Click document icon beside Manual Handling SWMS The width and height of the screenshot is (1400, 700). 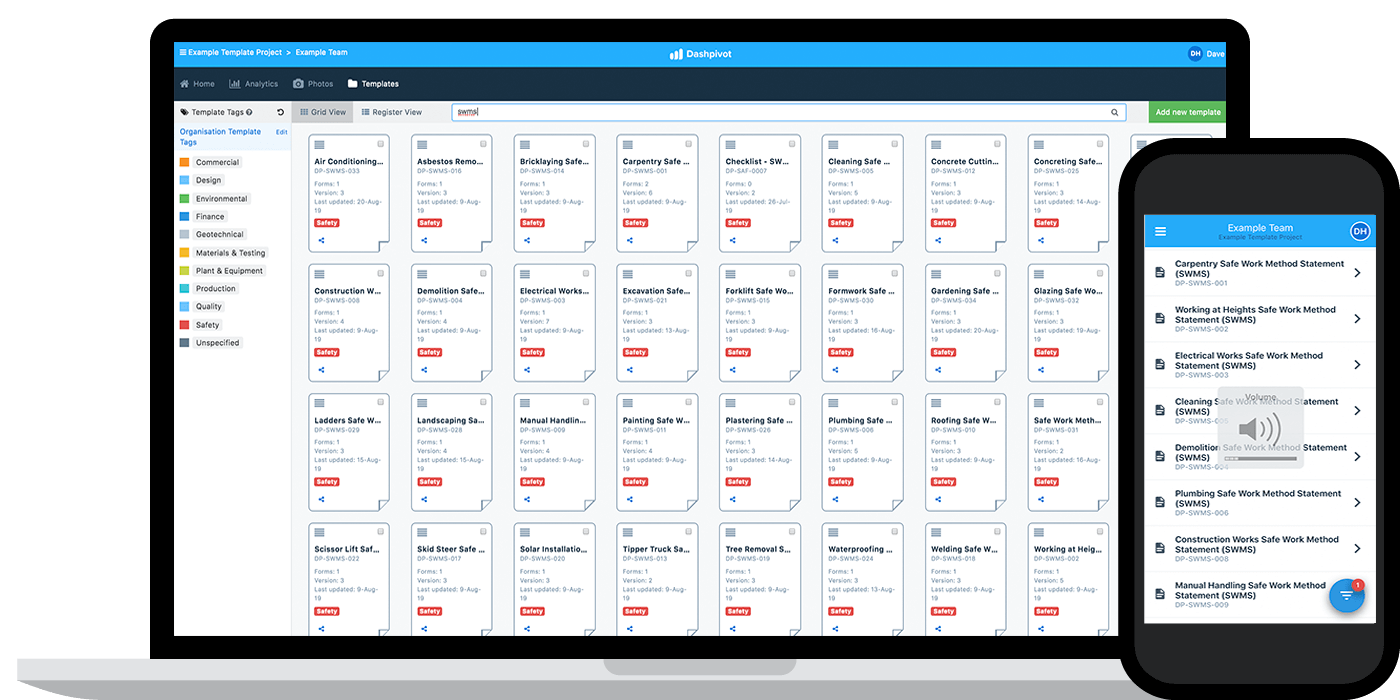pyautogui.click(x=1160, y=594)
